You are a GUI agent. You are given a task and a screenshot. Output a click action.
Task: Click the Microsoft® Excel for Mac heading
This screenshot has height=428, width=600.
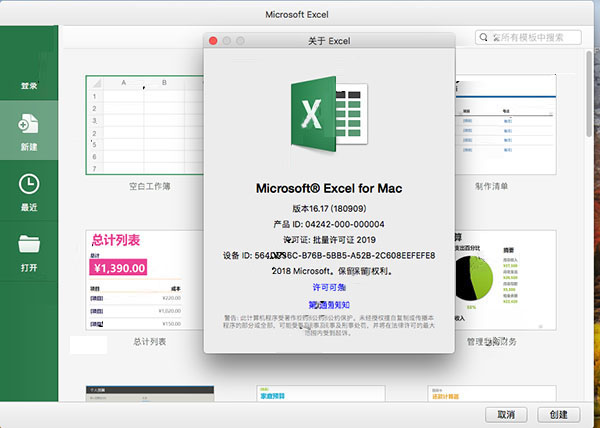[329, 188]
